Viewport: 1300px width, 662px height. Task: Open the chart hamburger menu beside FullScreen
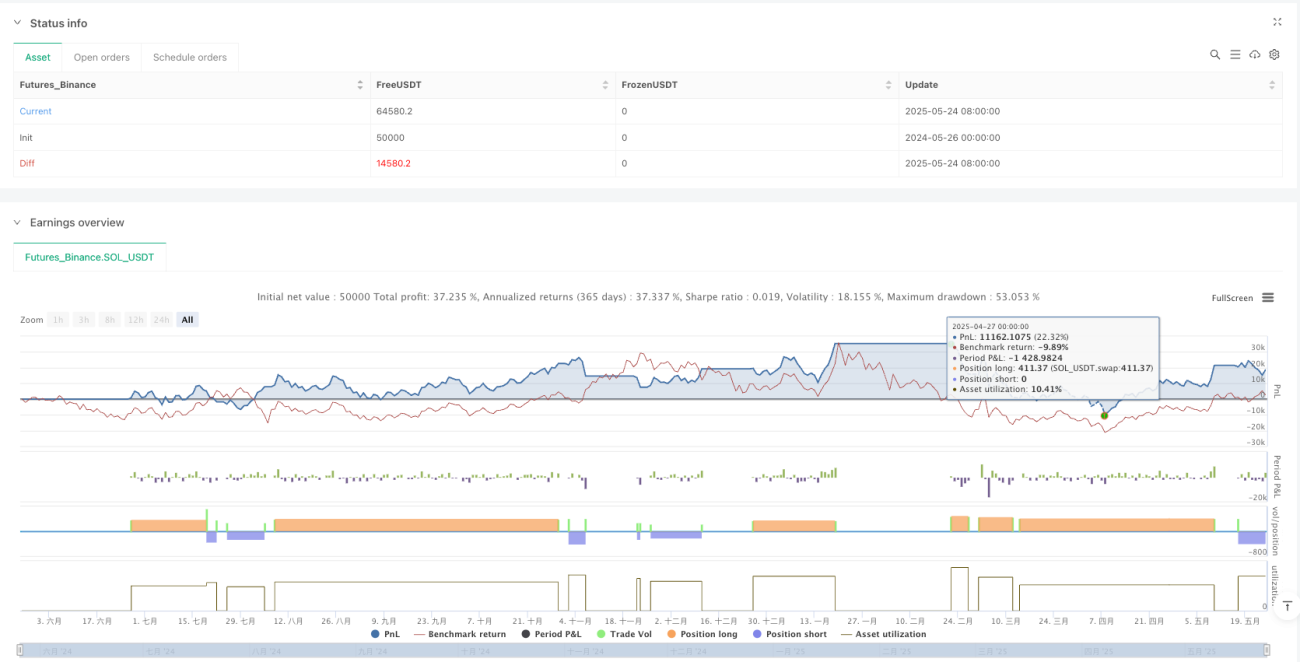tap(1268, 297)
